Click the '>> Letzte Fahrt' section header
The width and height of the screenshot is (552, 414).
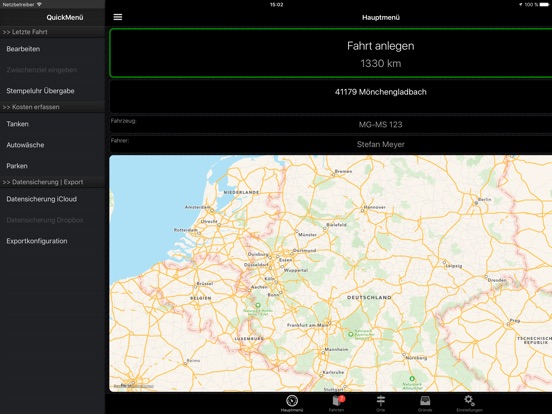coord(52,32)
